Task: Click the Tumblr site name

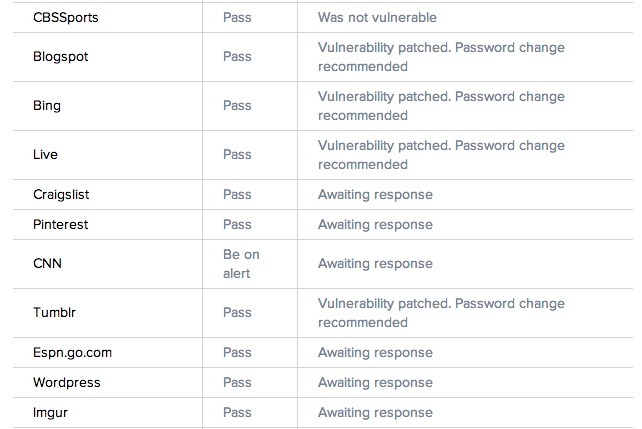Action: 54,312
